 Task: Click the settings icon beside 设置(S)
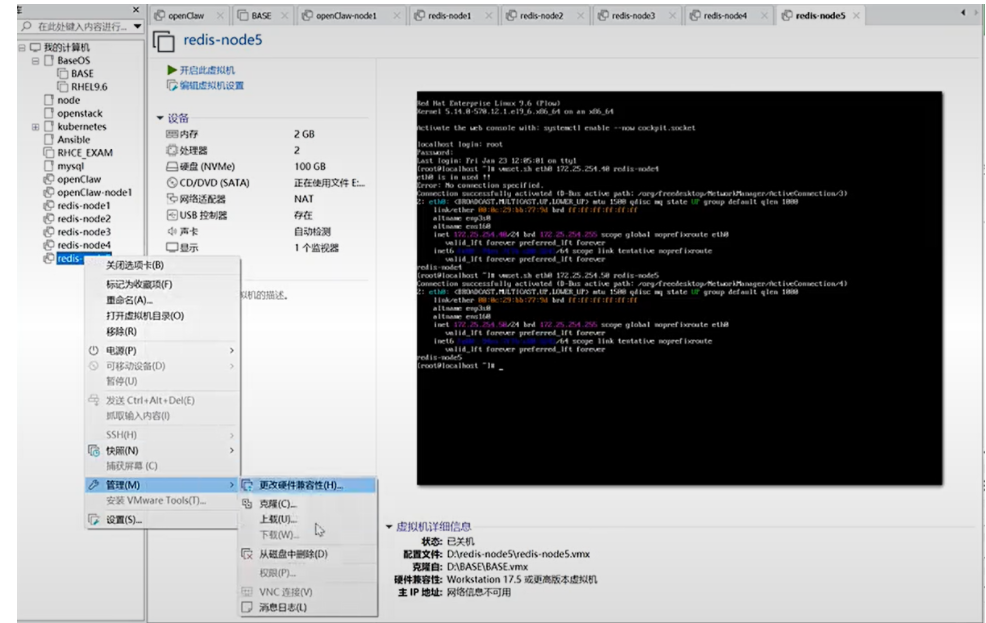pos(94,519)
